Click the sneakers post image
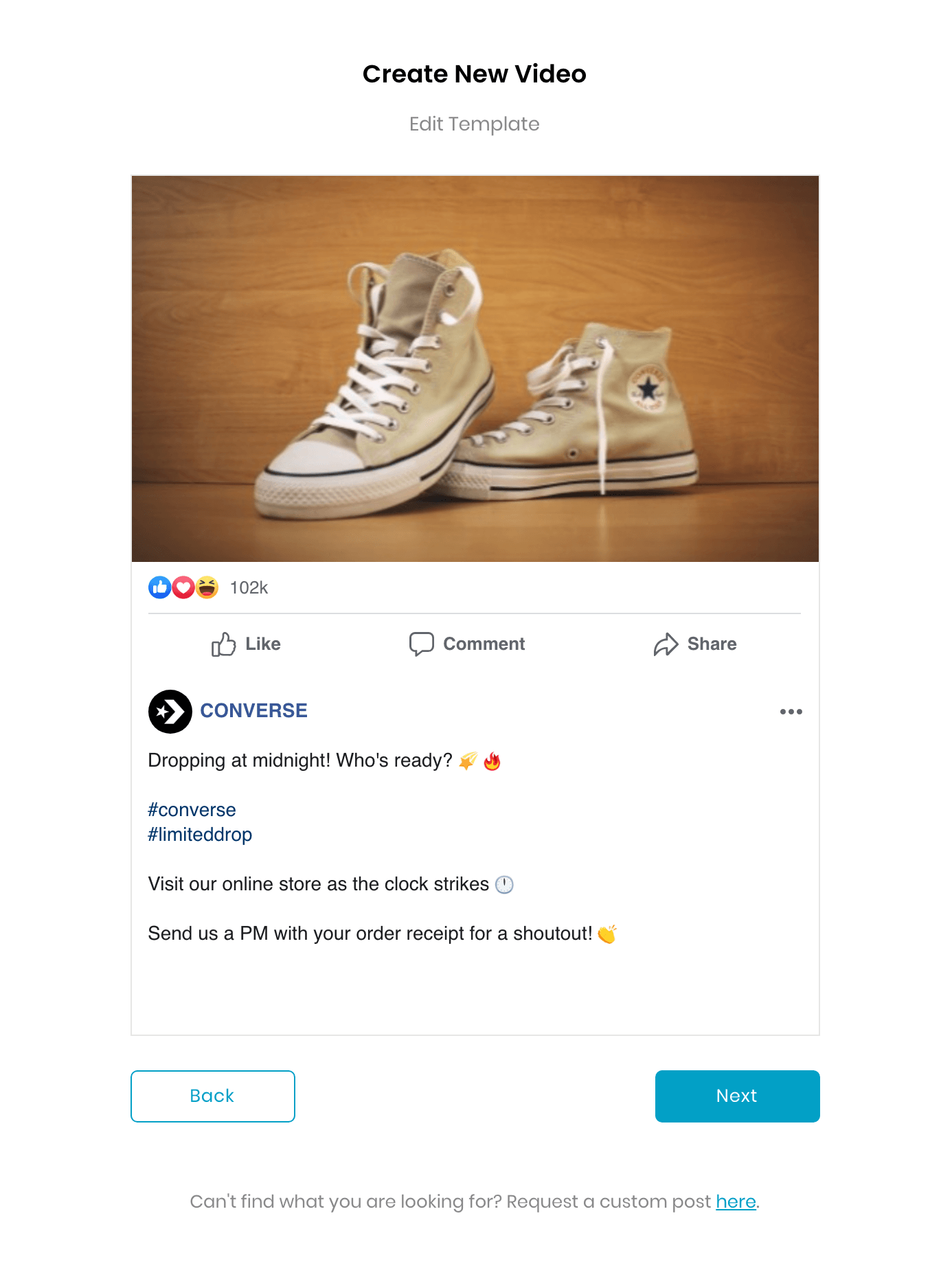 pyautogui.click(x=475, y=368)
